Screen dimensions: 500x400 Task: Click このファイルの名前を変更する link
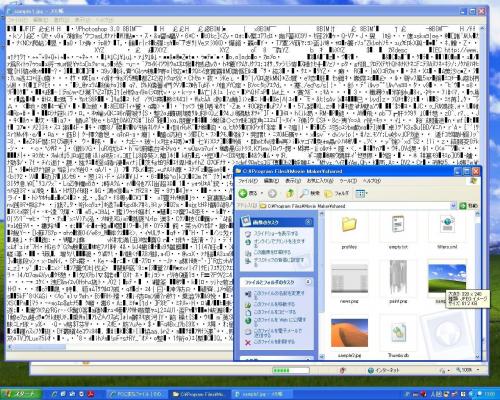point(279,295)
